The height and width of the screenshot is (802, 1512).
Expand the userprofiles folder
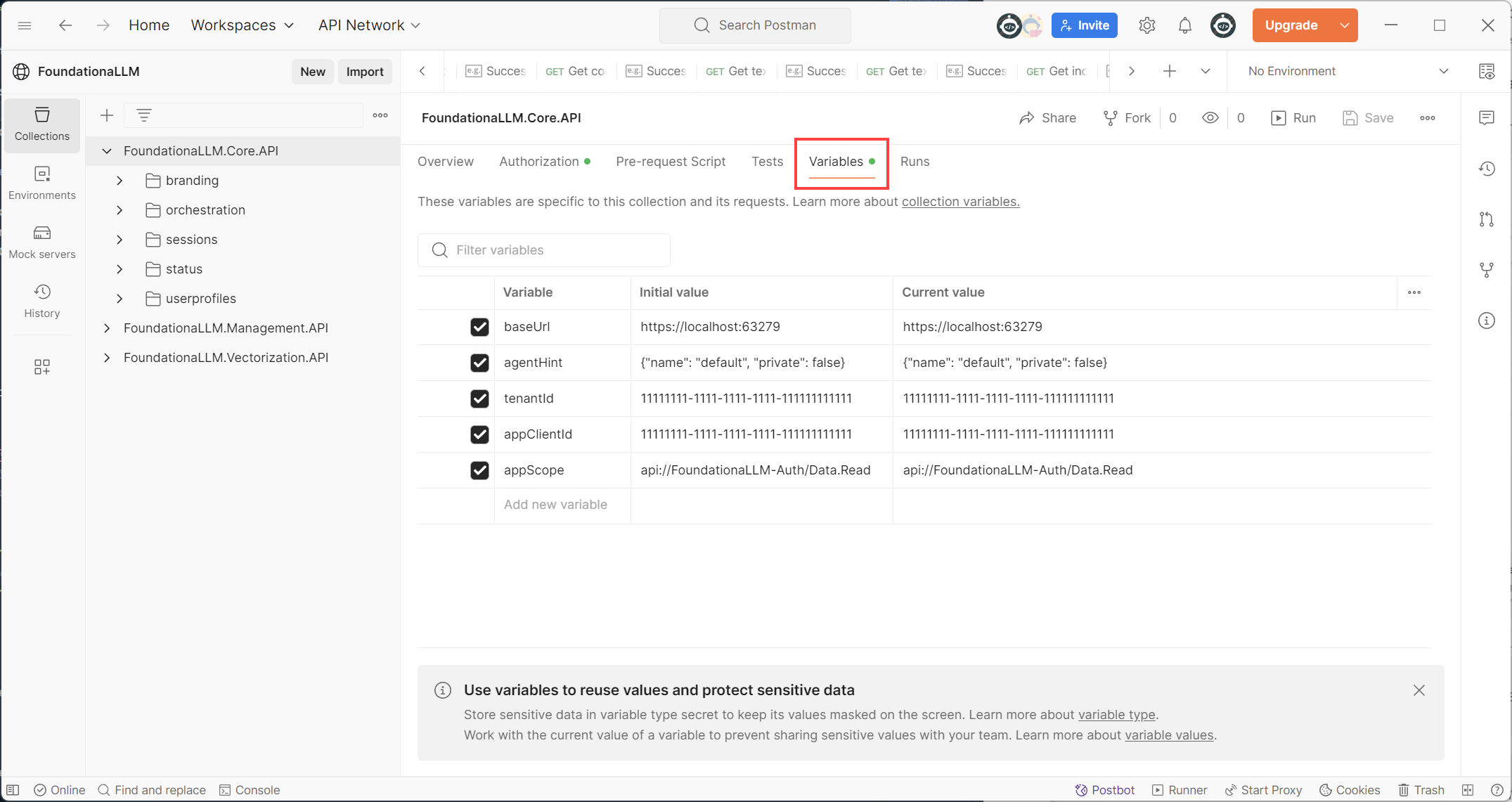pyautogui.click(x=119, y=299)
